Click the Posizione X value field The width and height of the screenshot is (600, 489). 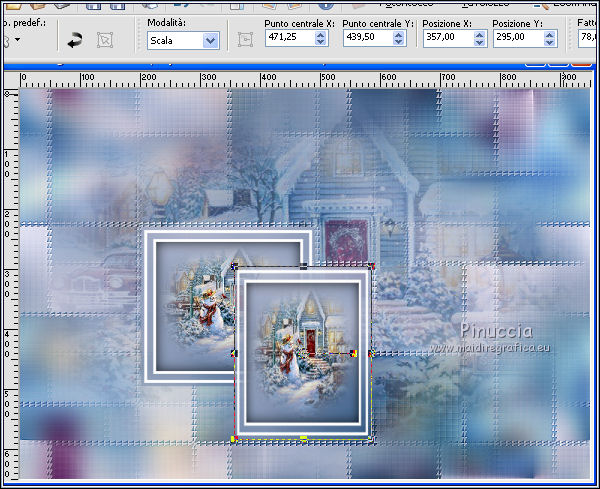point(448,37)
